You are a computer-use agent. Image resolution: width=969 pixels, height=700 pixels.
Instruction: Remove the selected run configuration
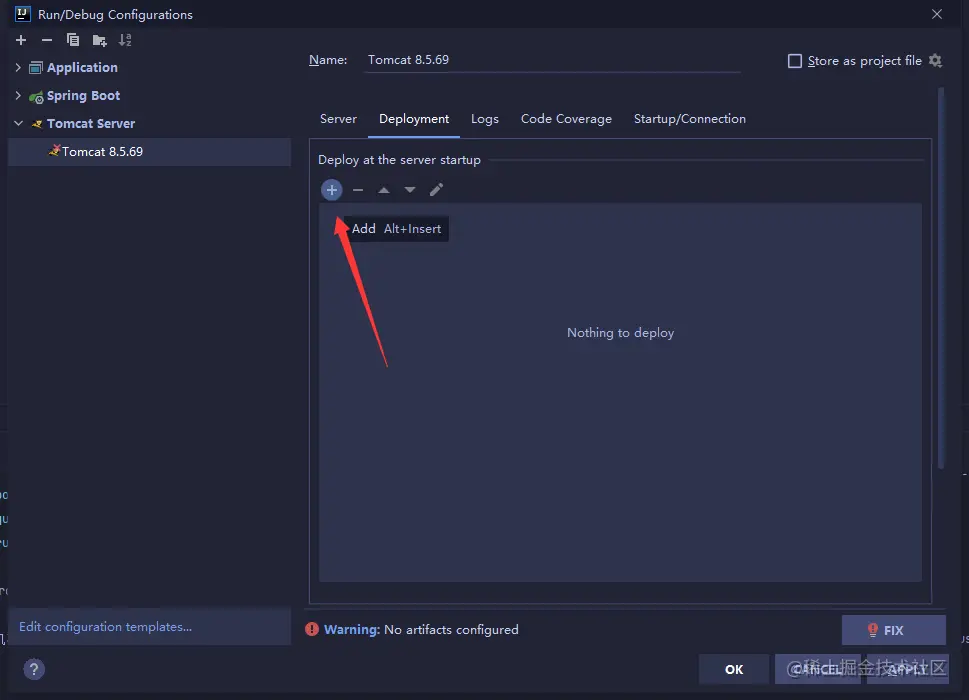click(47, 40)
